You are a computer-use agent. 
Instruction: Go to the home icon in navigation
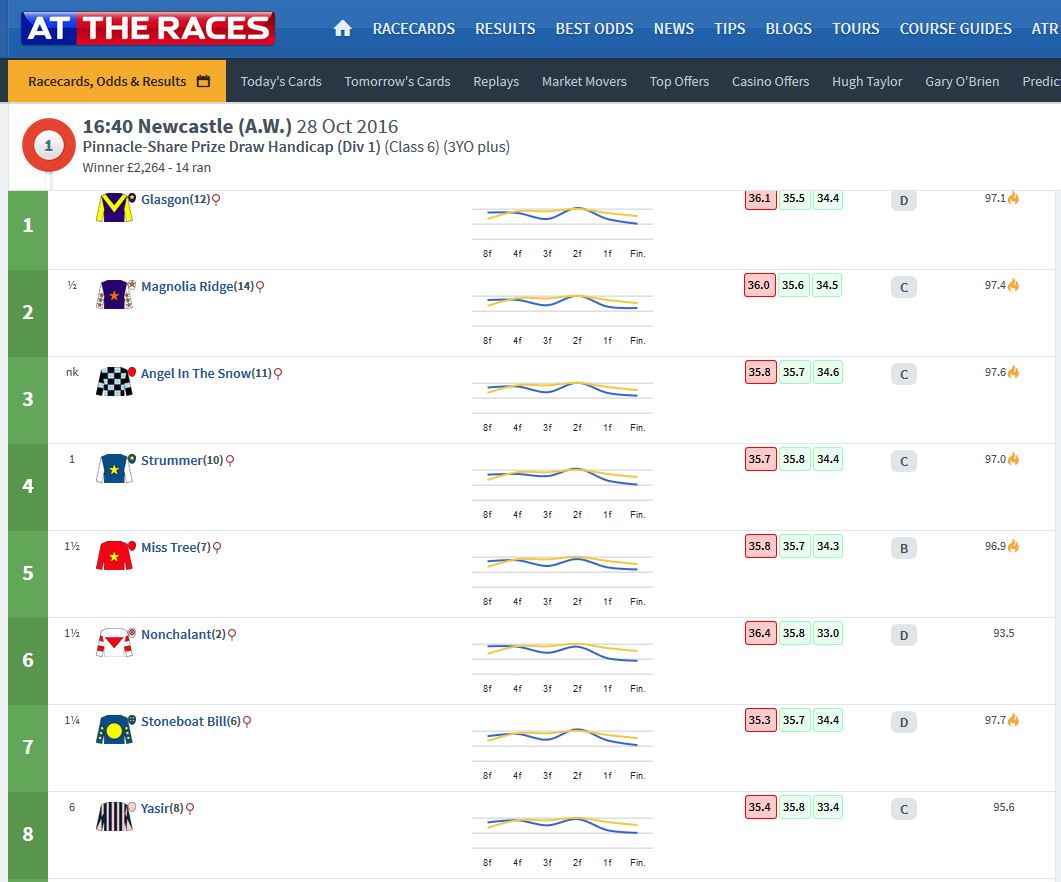343,28
